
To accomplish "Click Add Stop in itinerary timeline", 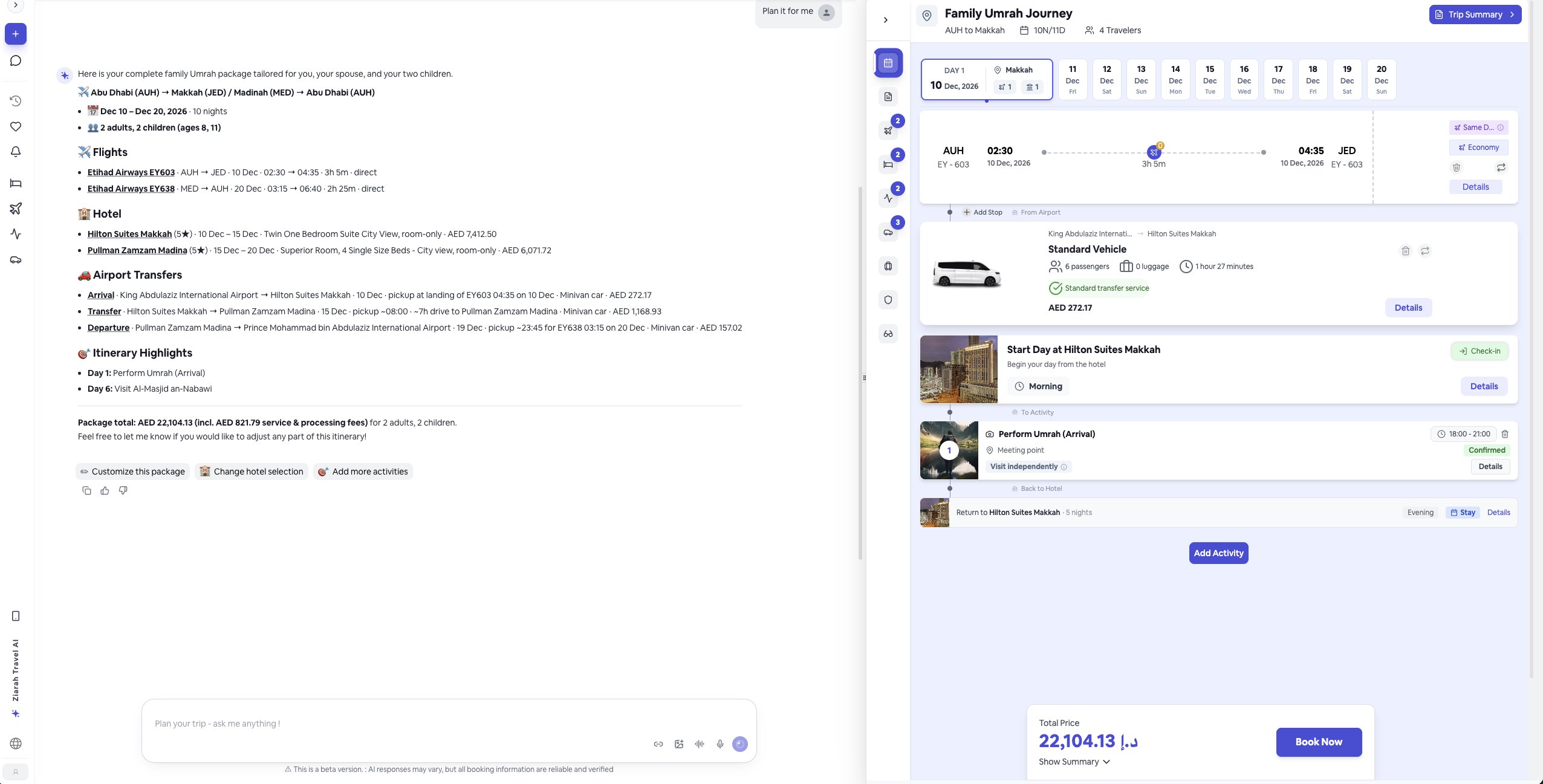I will tap(983, 212).
